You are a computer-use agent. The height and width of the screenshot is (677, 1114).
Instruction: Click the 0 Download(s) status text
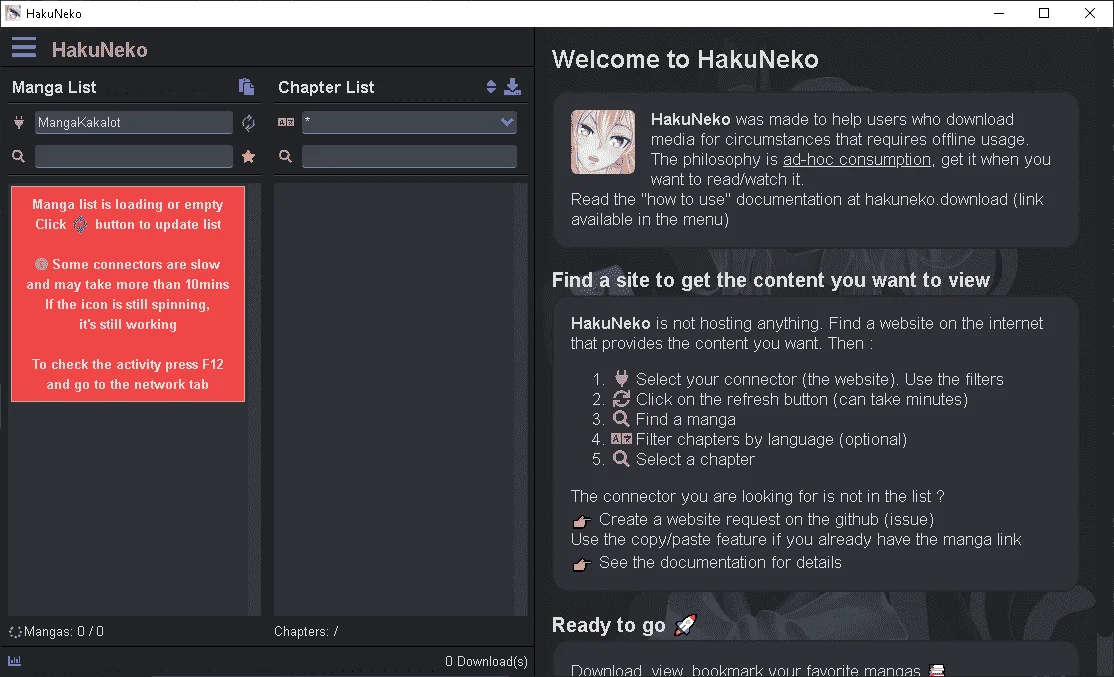tap(486, 661)
